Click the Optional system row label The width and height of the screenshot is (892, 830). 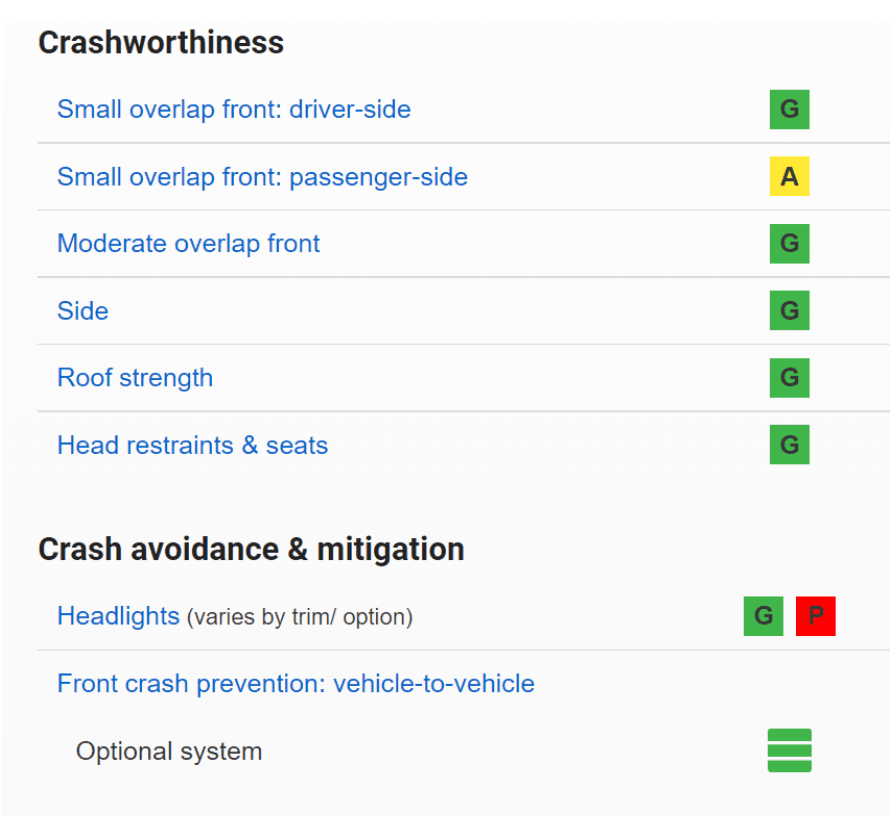coord(169,751)
